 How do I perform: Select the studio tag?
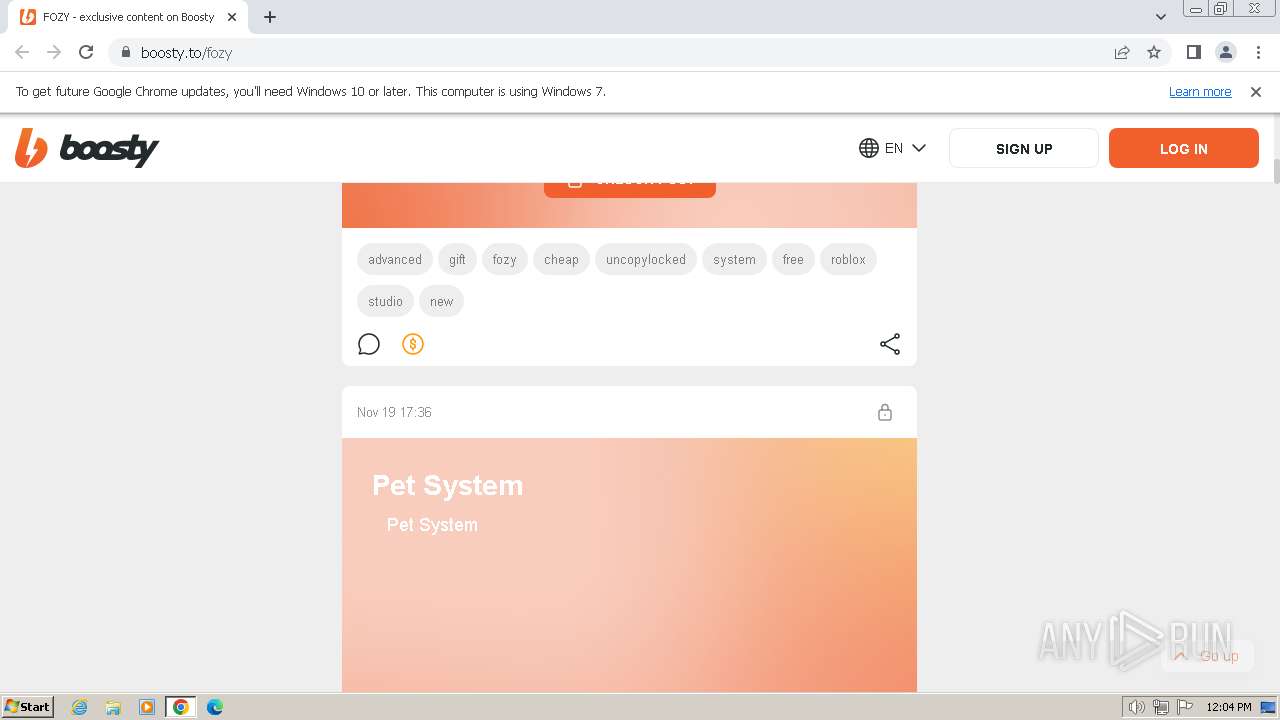tap(385, 301)
